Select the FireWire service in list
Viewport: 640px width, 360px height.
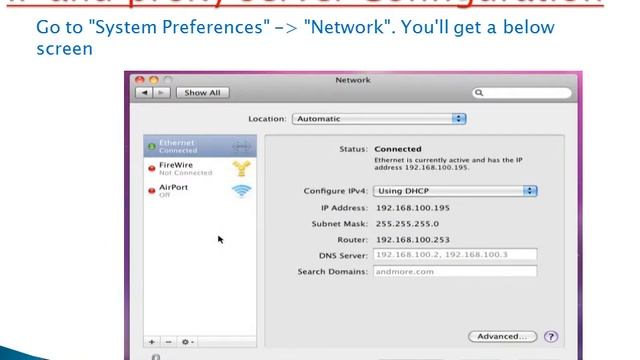pos(200,168)
